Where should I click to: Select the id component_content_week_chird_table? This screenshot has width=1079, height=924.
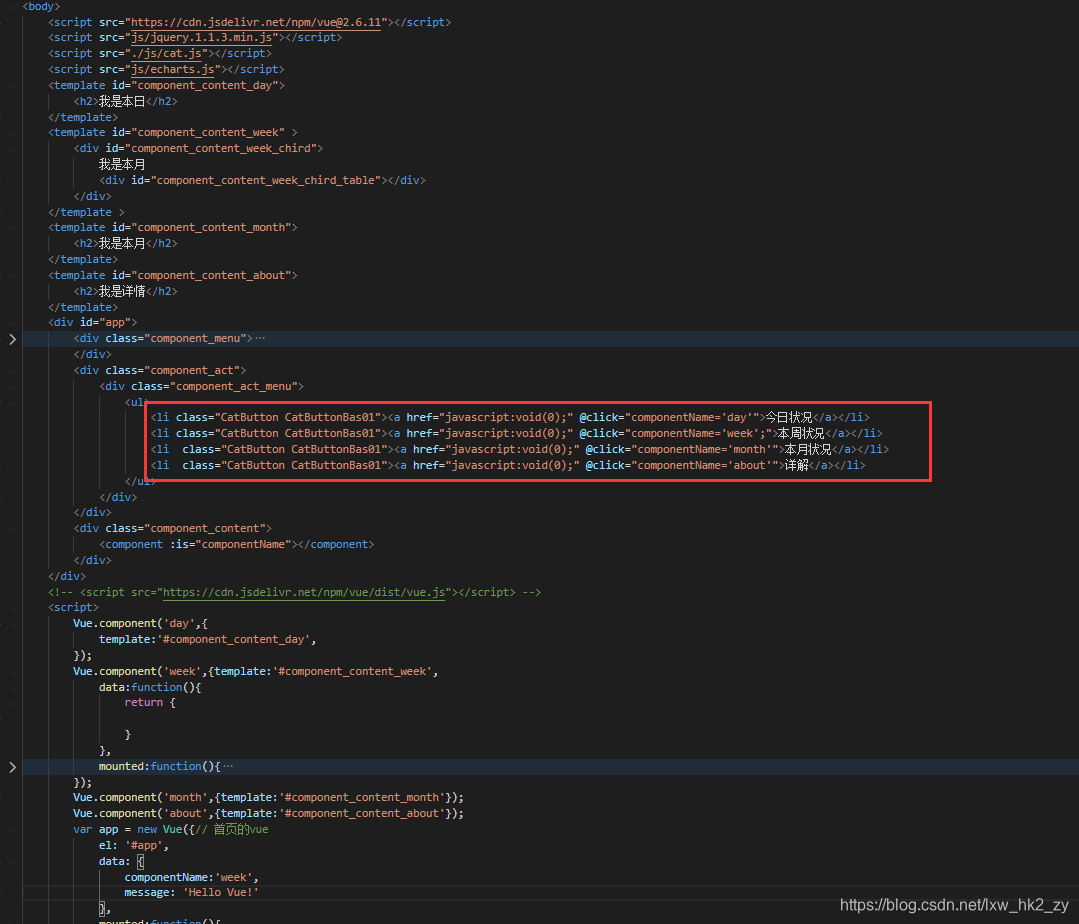click(266, 180)
